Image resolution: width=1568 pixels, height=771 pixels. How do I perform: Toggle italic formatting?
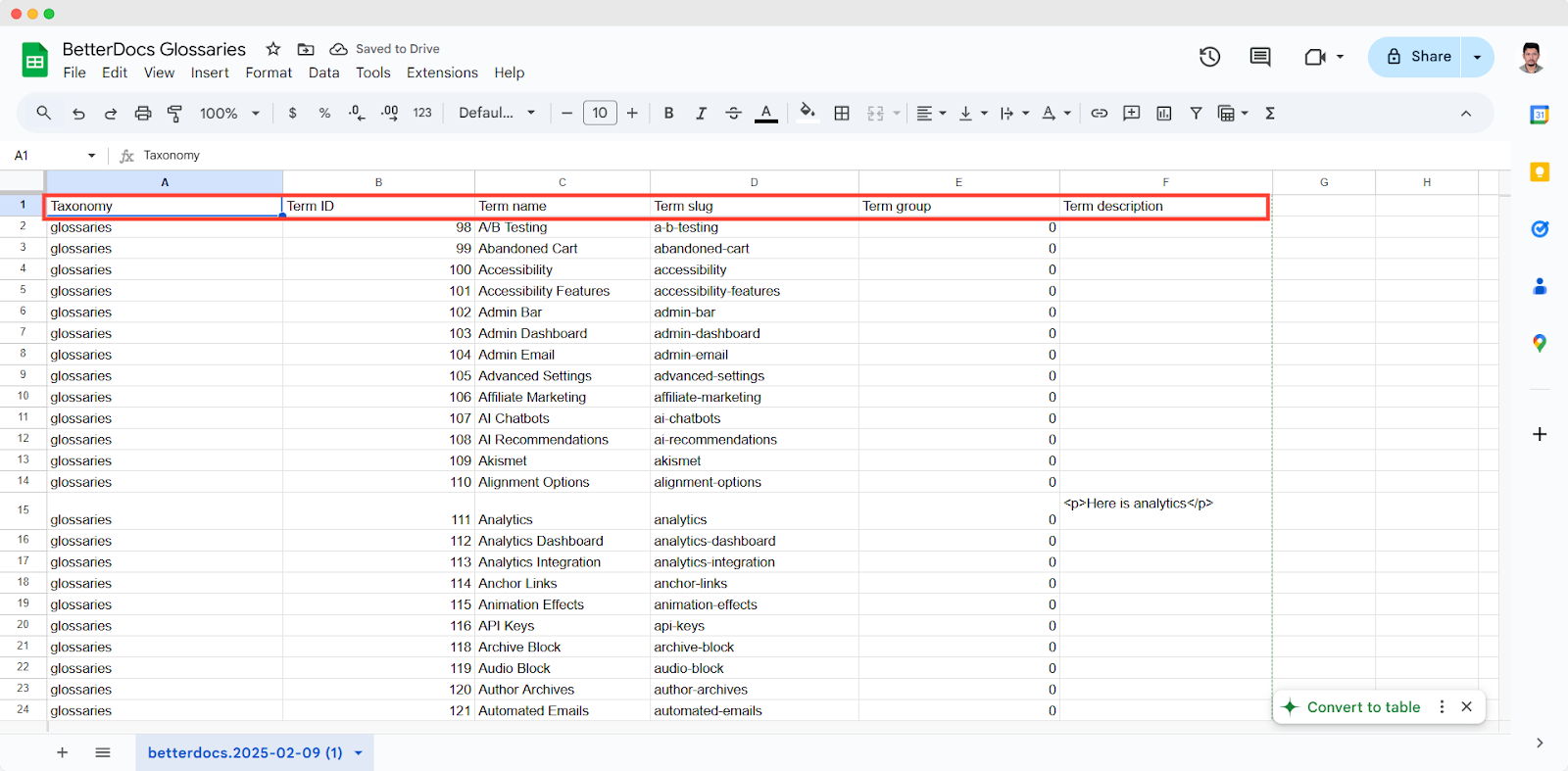tap(701, 114)
